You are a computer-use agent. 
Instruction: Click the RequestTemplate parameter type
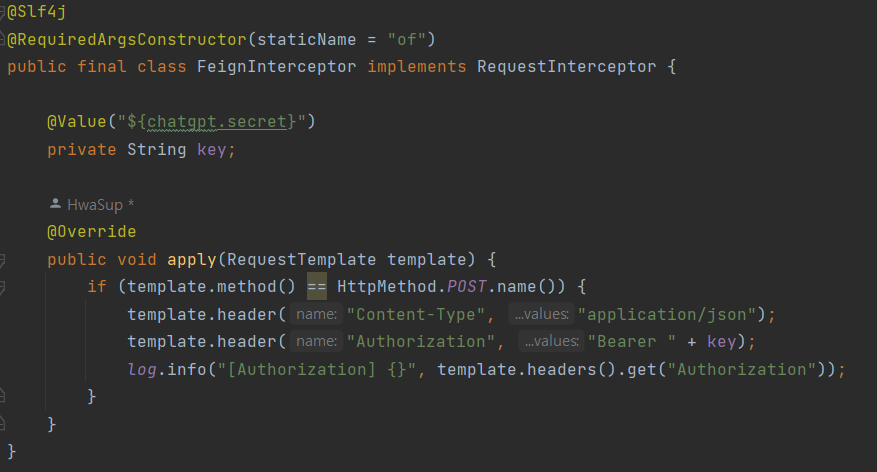click(301, 259)
